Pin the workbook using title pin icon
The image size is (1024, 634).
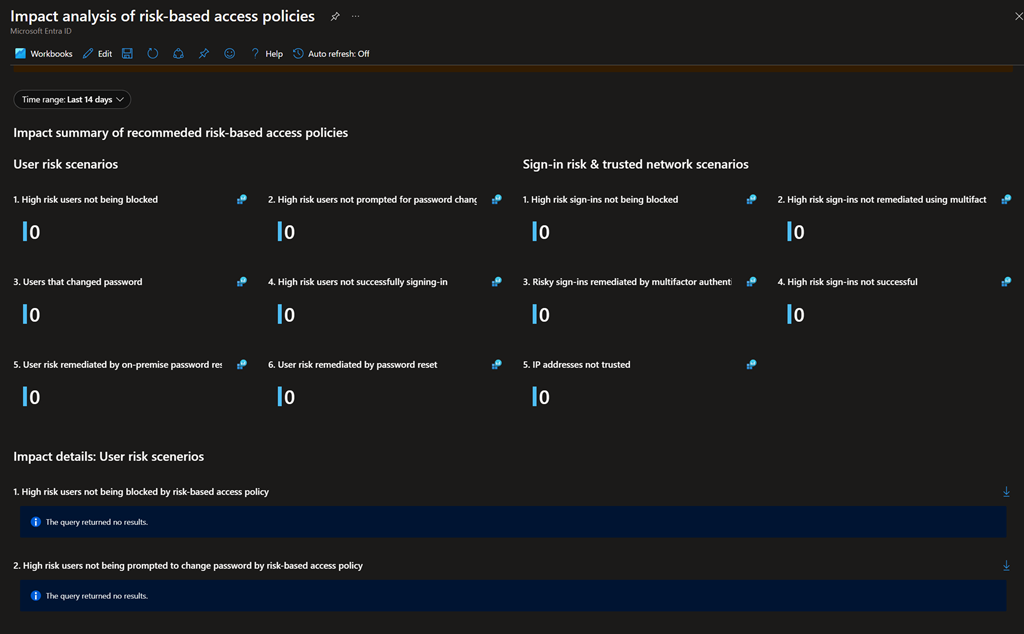(335, 17)
